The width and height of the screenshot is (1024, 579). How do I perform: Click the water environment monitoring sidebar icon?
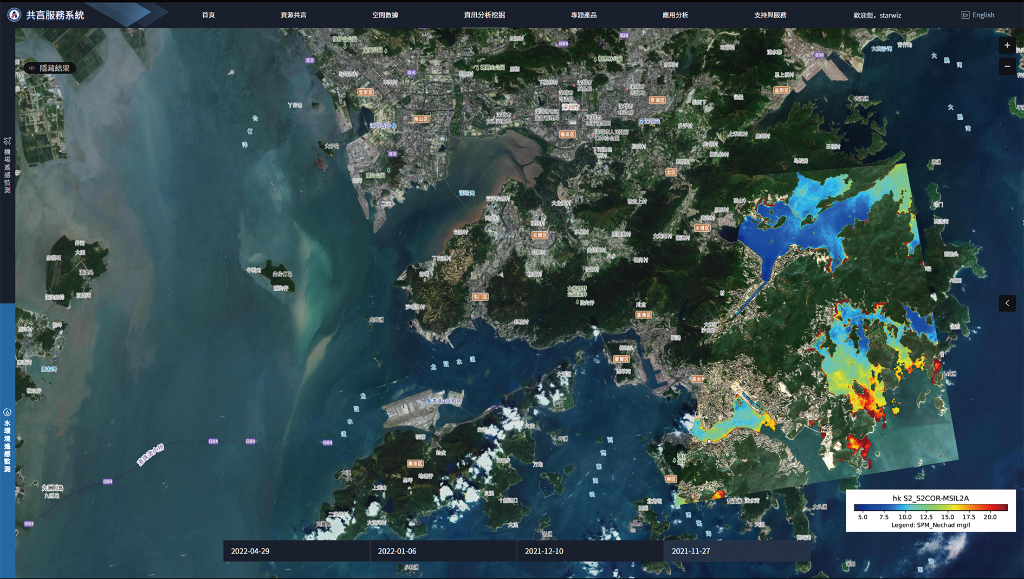click(7, 412)
